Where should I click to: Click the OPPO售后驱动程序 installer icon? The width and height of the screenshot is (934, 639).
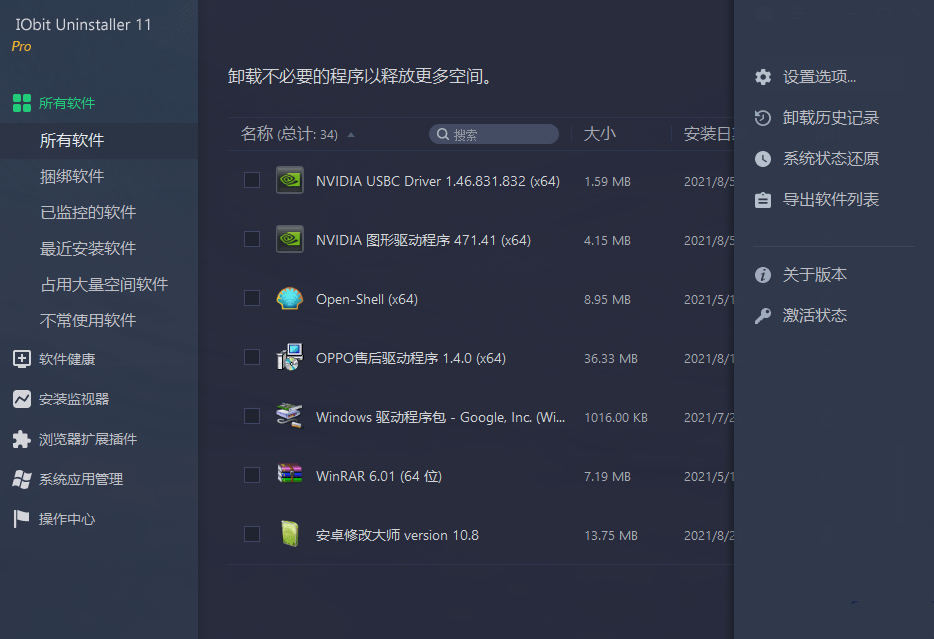click(290, 357)
